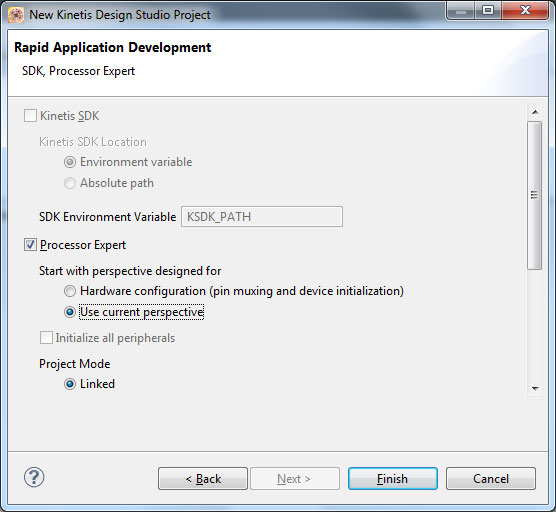This screenshot has width=556, height=512.
Task: Minimize the wizard window
Action: 461,10
